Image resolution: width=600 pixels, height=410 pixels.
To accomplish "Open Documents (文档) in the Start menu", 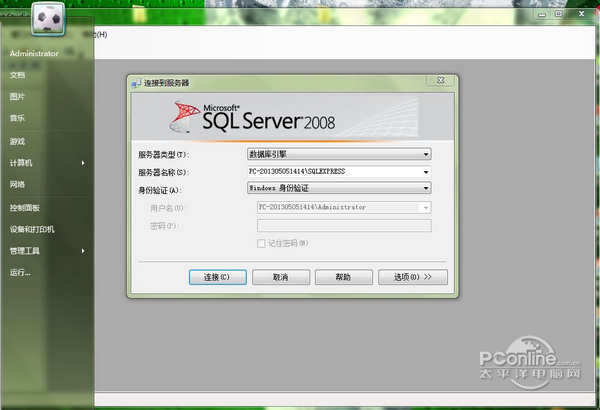I will click(18, 75).
